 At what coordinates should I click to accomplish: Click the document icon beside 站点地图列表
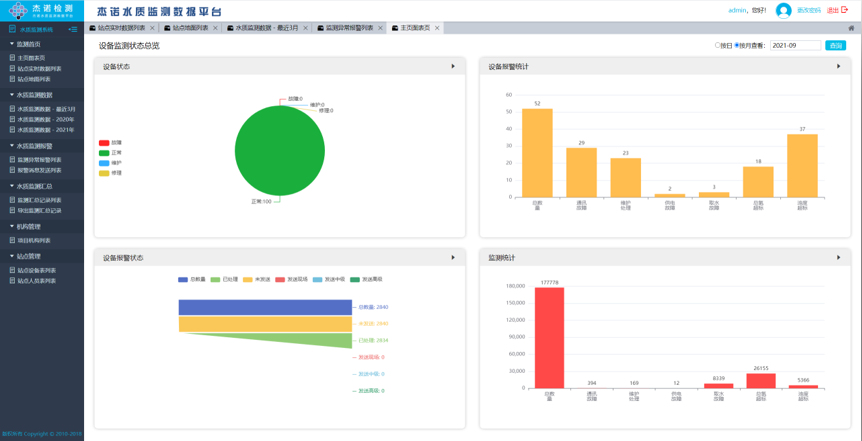tap(12, 79)
